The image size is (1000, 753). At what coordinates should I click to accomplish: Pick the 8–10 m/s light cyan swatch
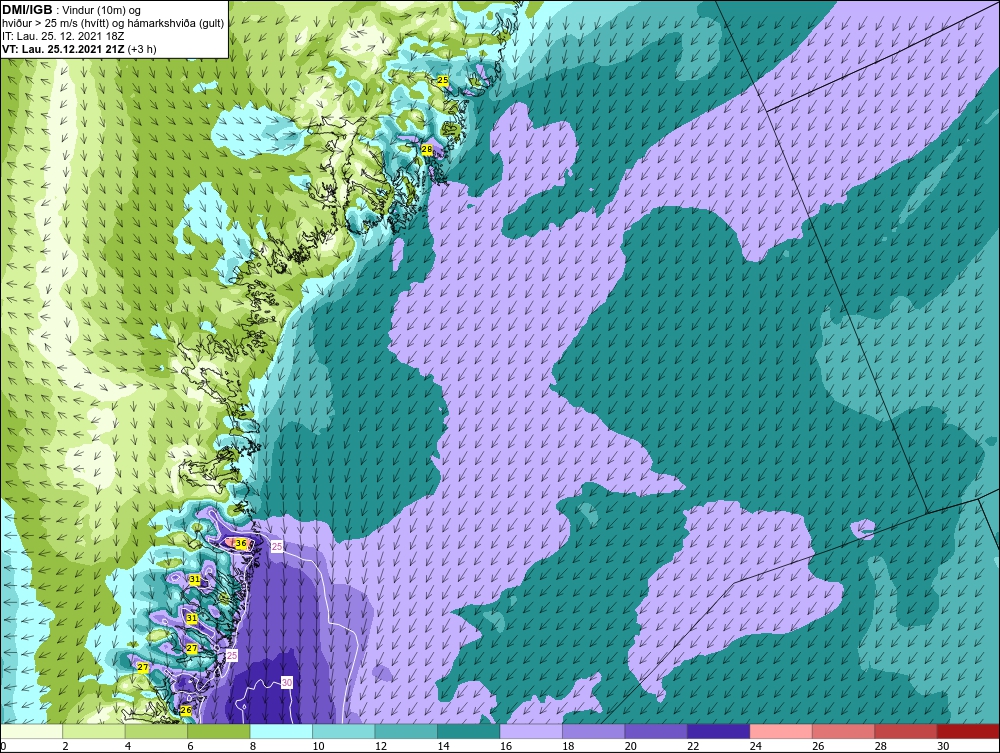[281, 731]
